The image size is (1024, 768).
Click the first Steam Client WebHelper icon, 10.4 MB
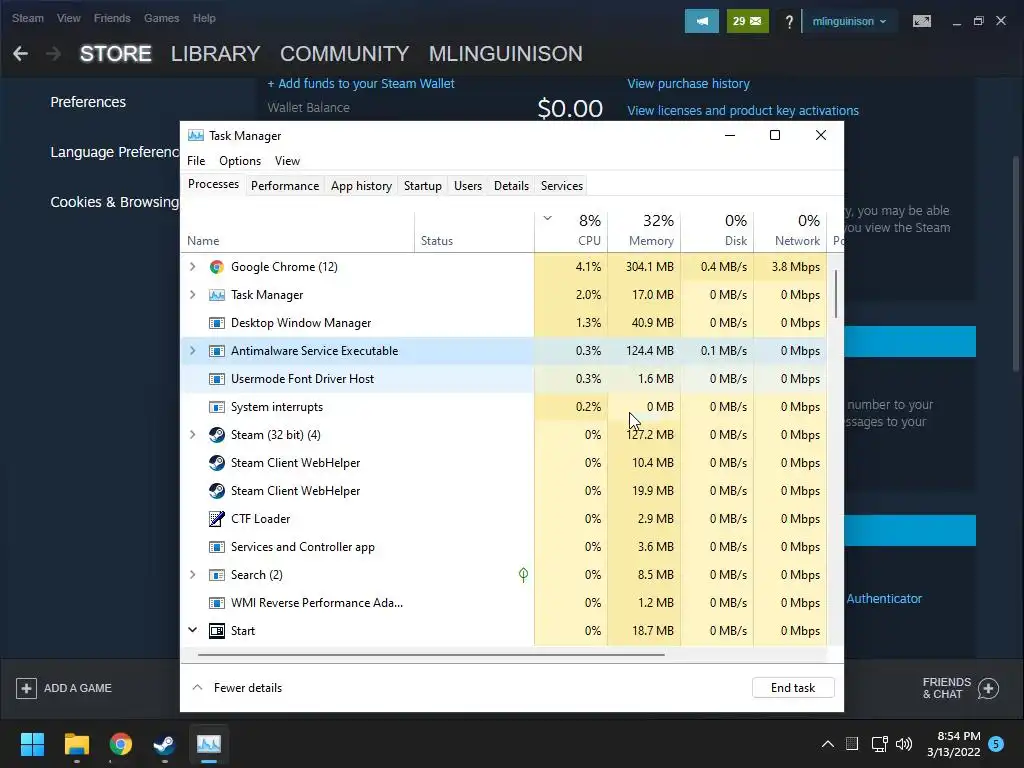(216, 462)
